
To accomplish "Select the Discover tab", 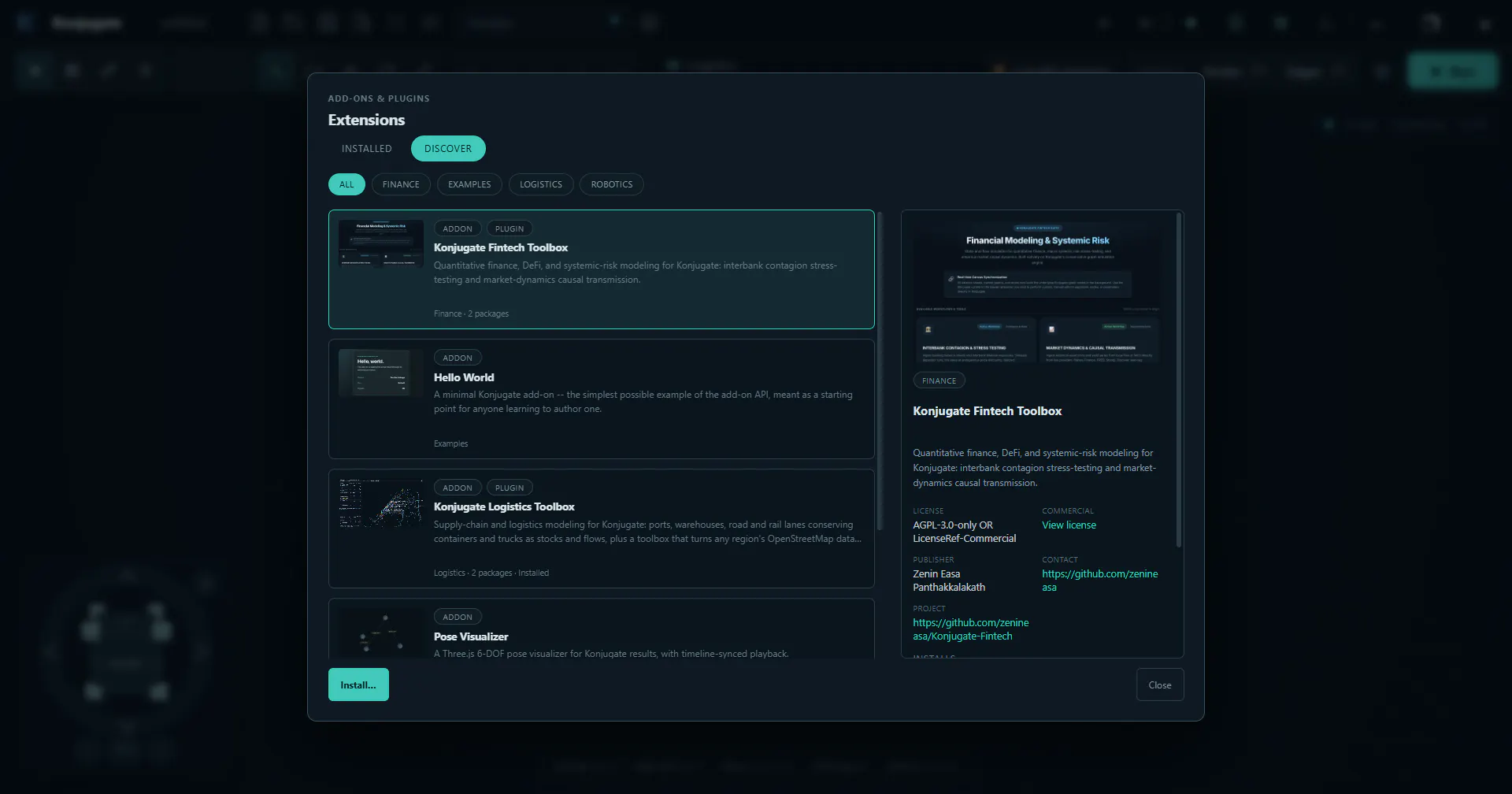I will click(x=448, y=149).
